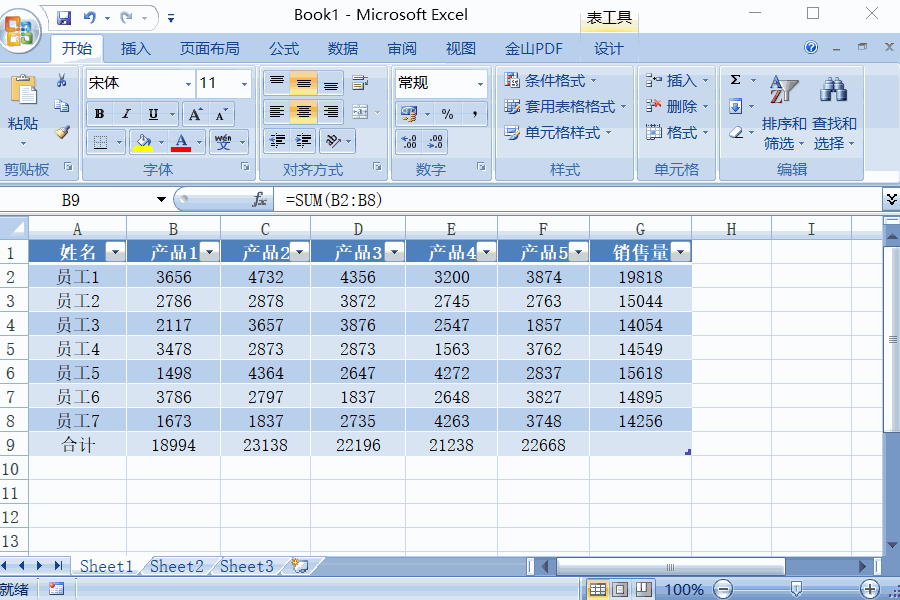The width and height of the screenshot is (900, 600).
Task: Open the Name Box dropdown arrow
Action: point(161,200)
